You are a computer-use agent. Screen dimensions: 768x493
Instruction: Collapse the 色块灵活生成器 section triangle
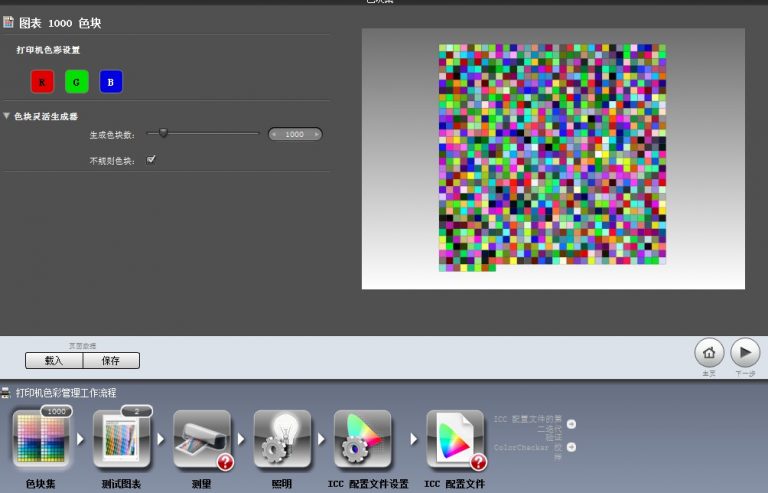7,116
